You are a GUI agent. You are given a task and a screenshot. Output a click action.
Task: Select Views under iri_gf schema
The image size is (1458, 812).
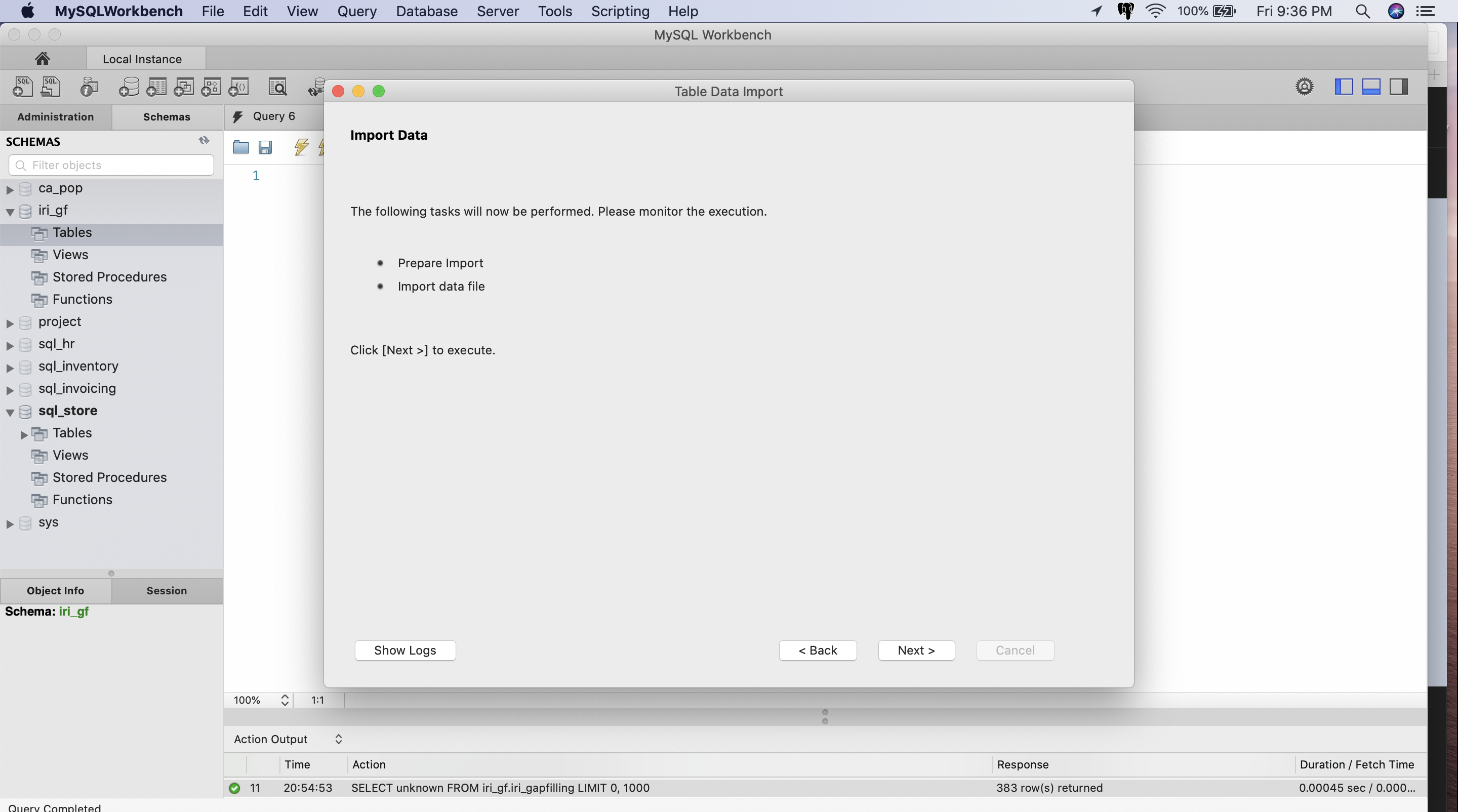[x=70, y=255]
